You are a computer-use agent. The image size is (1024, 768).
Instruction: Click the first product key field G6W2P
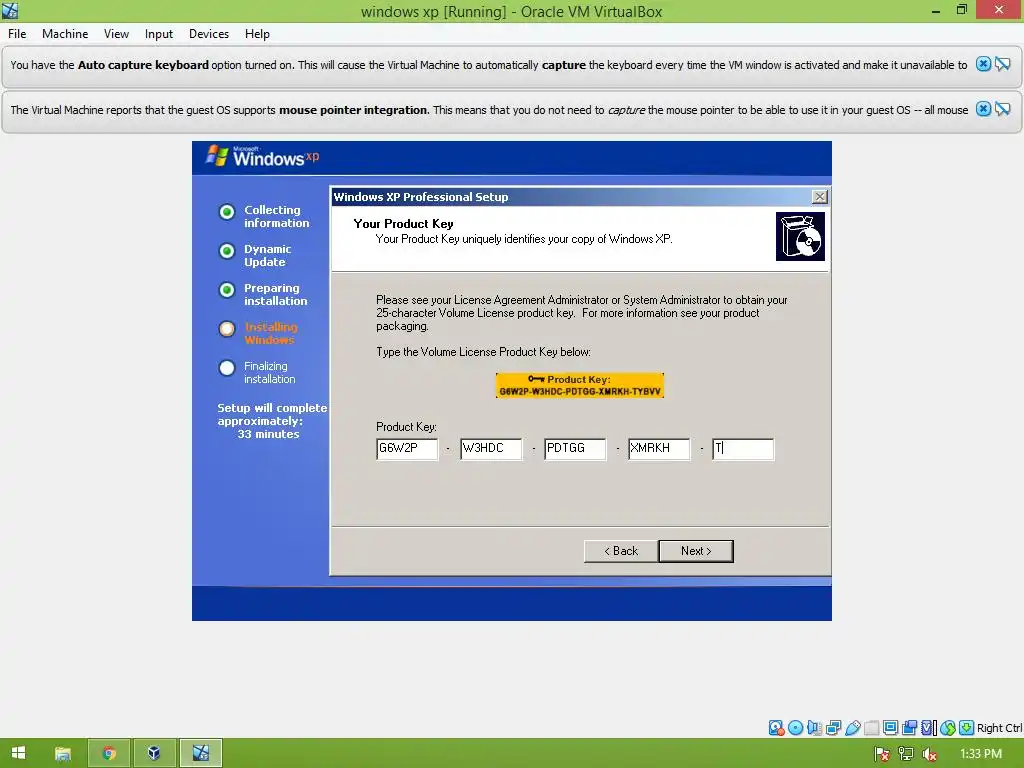pyautogui.click(x=407, y=449)
